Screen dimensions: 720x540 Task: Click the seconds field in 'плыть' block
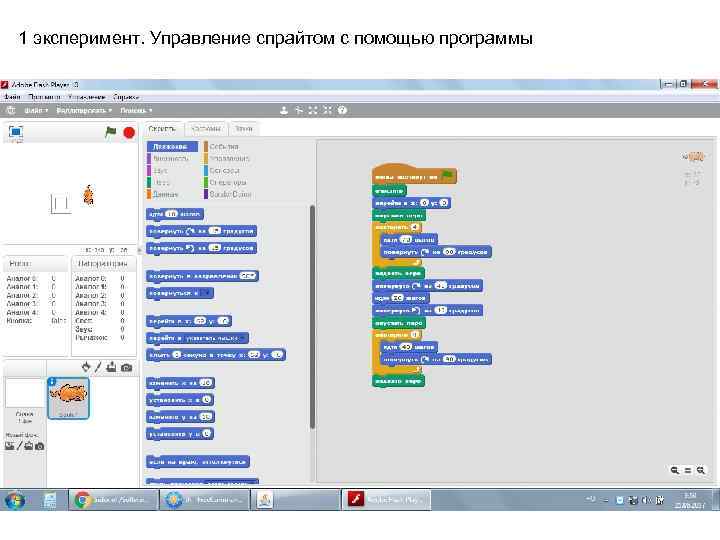tap(177, 355)
